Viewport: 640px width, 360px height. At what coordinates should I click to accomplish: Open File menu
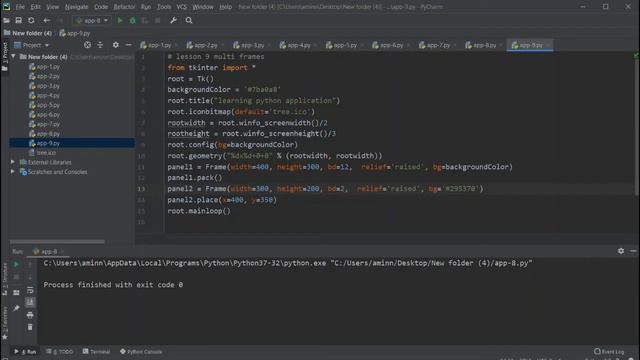[x=20, y=7]
